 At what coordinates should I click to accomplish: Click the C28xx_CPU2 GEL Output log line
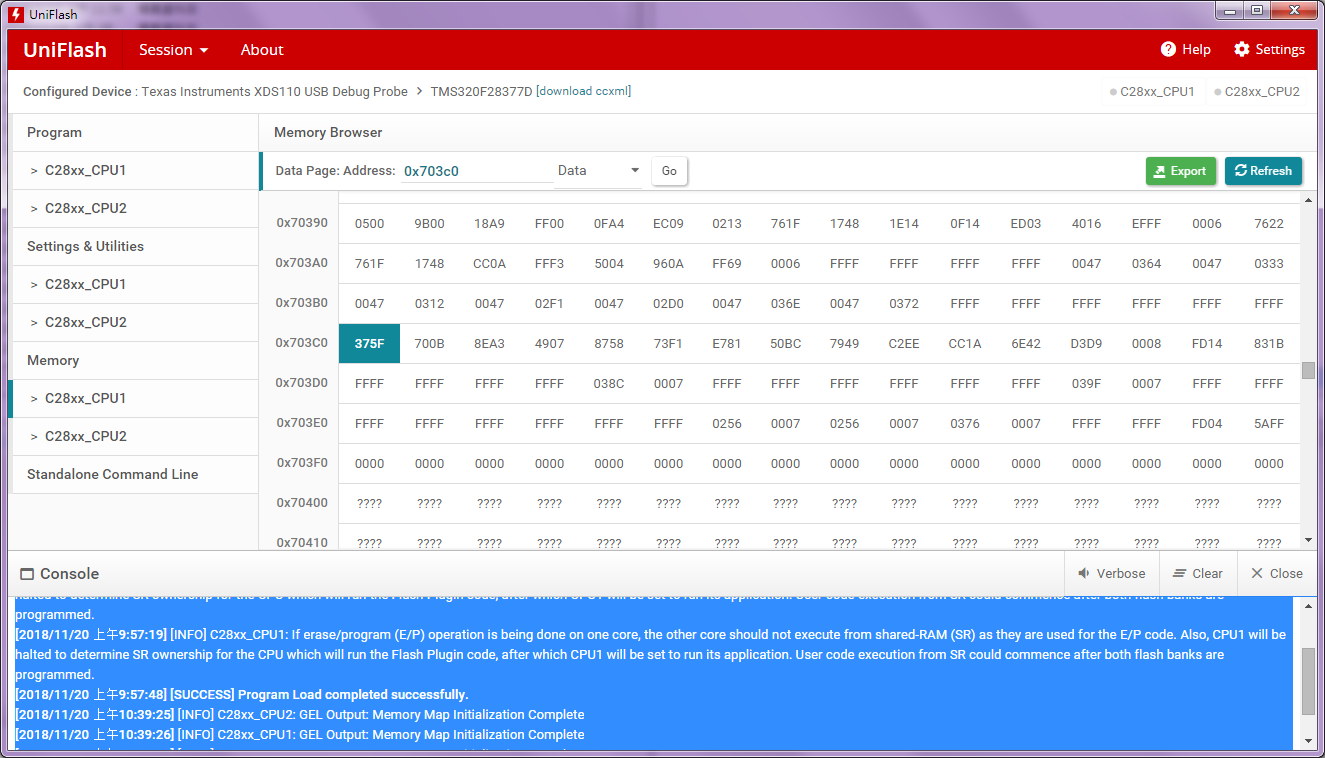(300, 715)
